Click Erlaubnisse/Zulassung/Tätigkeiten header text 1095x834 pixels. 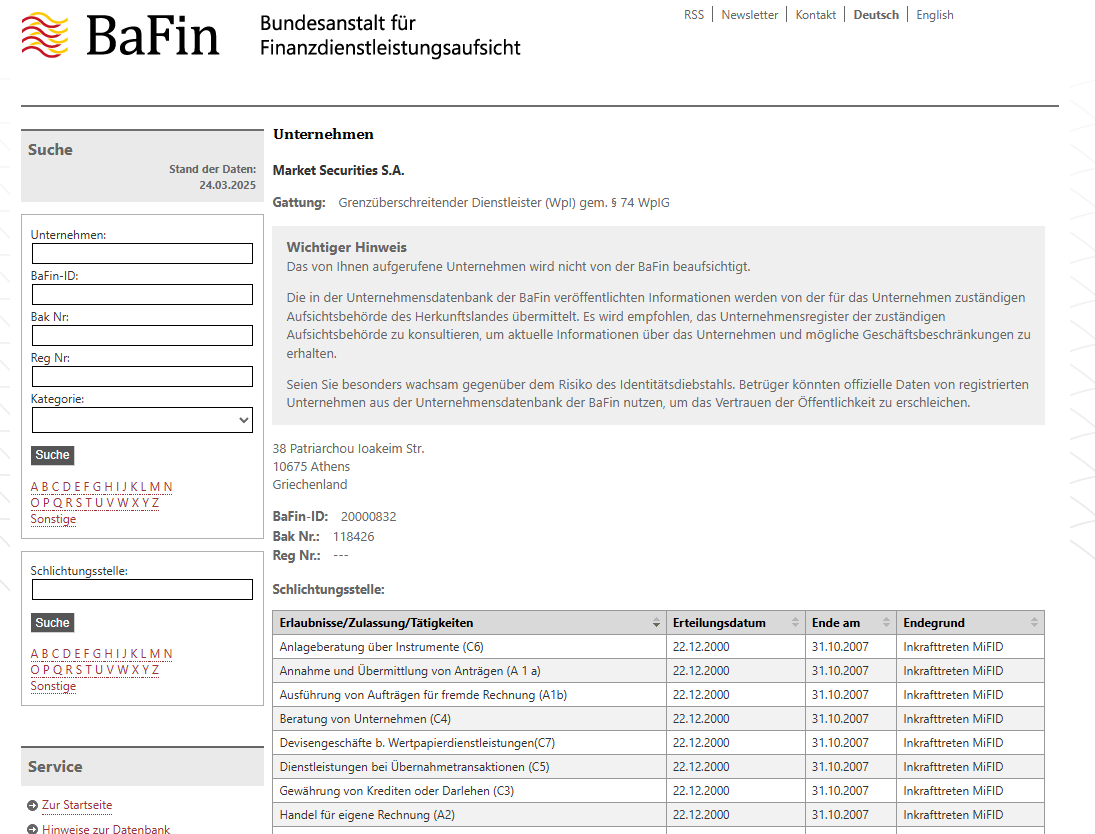point(376,622)
